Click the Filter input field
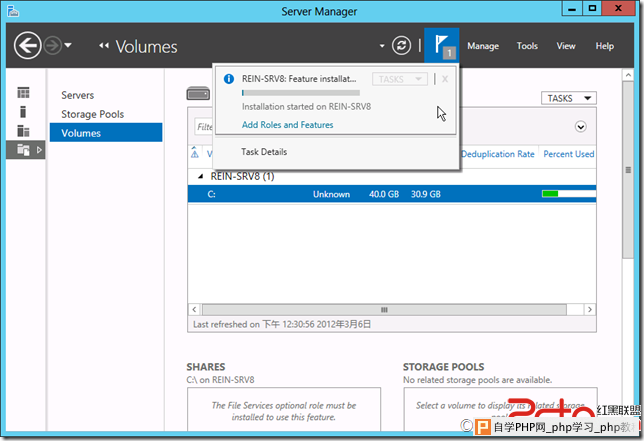The height and width of the screenshot is (441, 644). pyautogui.click(x=204, y=127)
